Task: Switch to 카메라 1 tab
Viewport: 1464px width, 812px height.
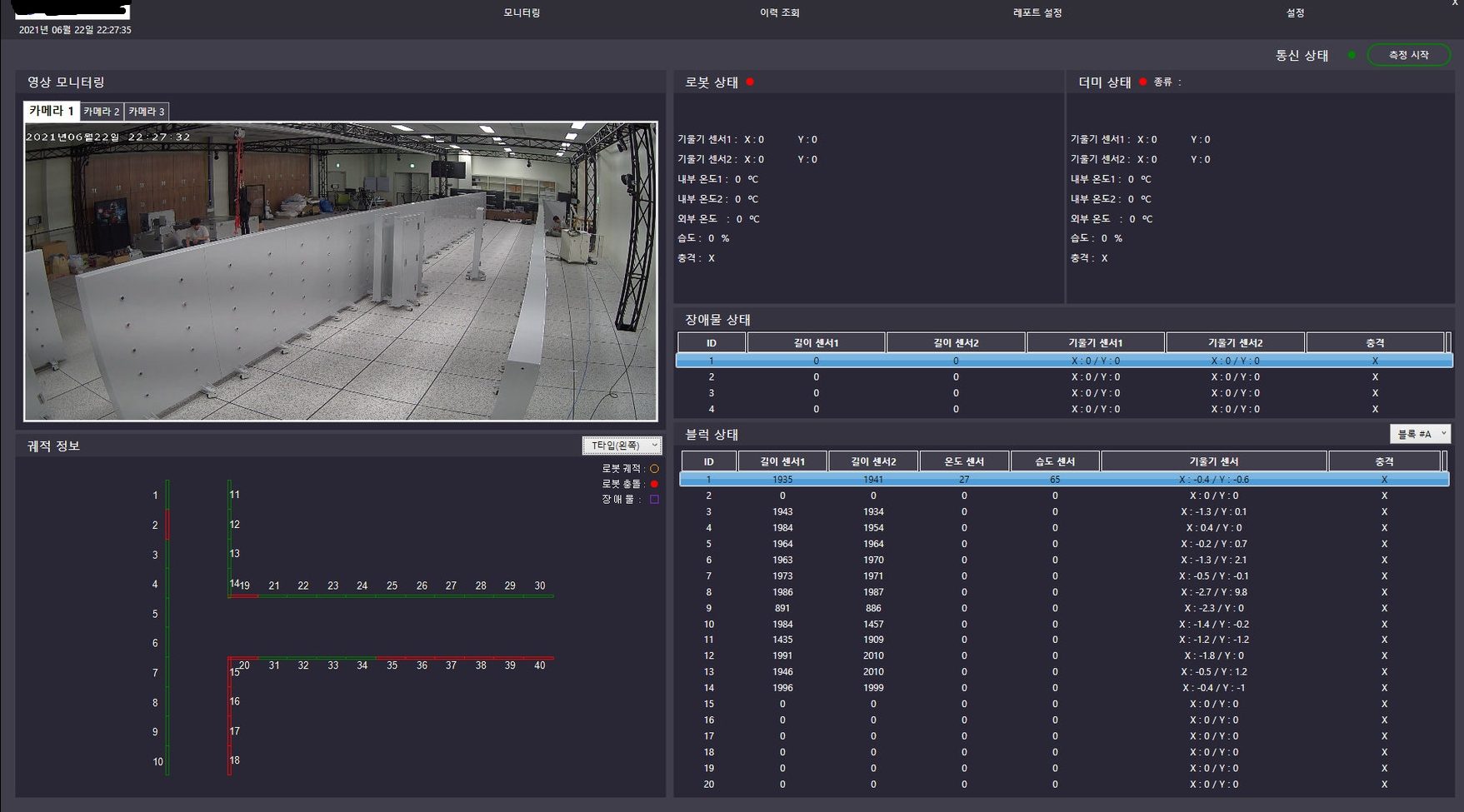Action: [x=52, y=111]
